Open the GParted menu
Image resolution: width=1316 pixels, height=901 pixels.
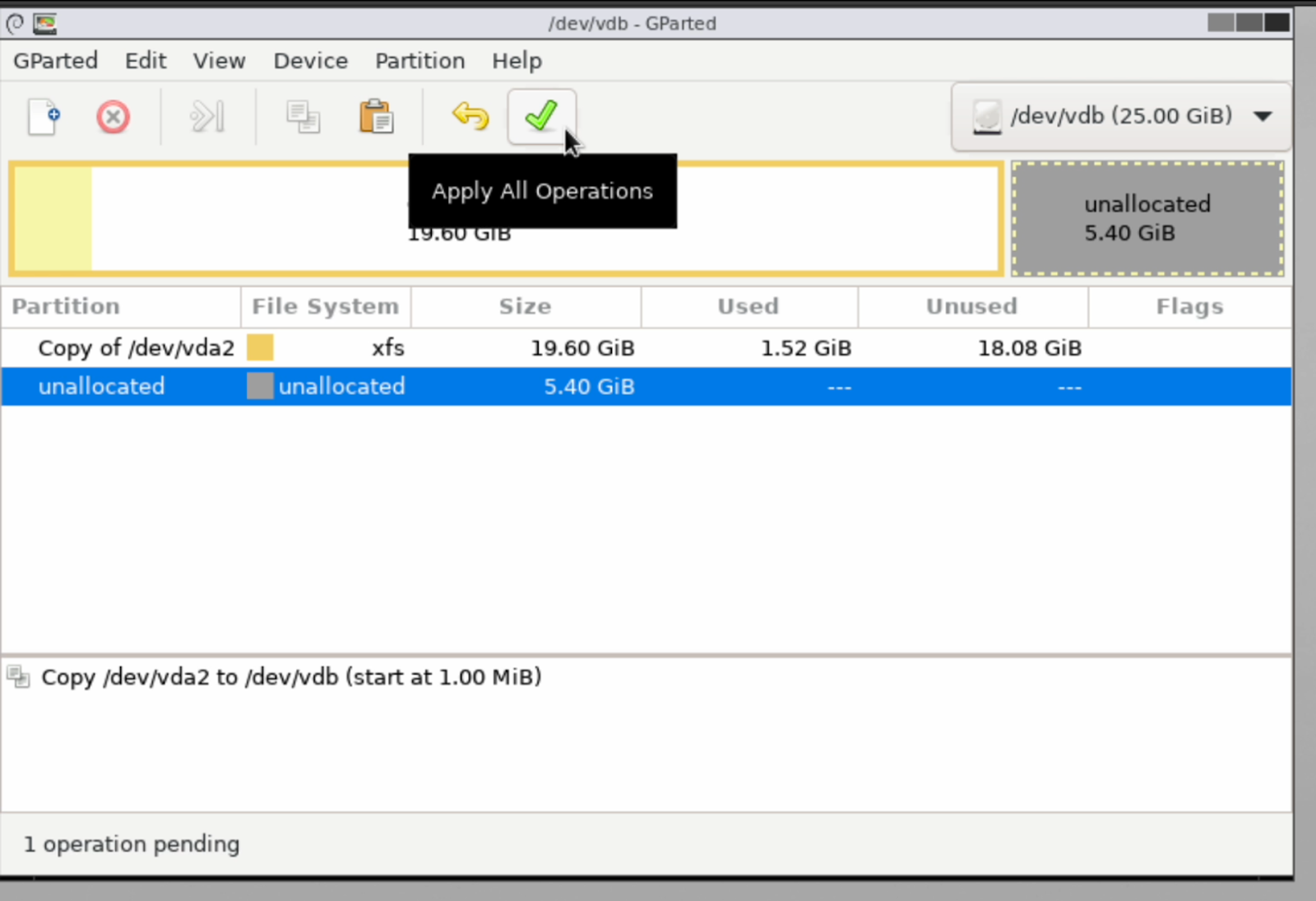55,60
